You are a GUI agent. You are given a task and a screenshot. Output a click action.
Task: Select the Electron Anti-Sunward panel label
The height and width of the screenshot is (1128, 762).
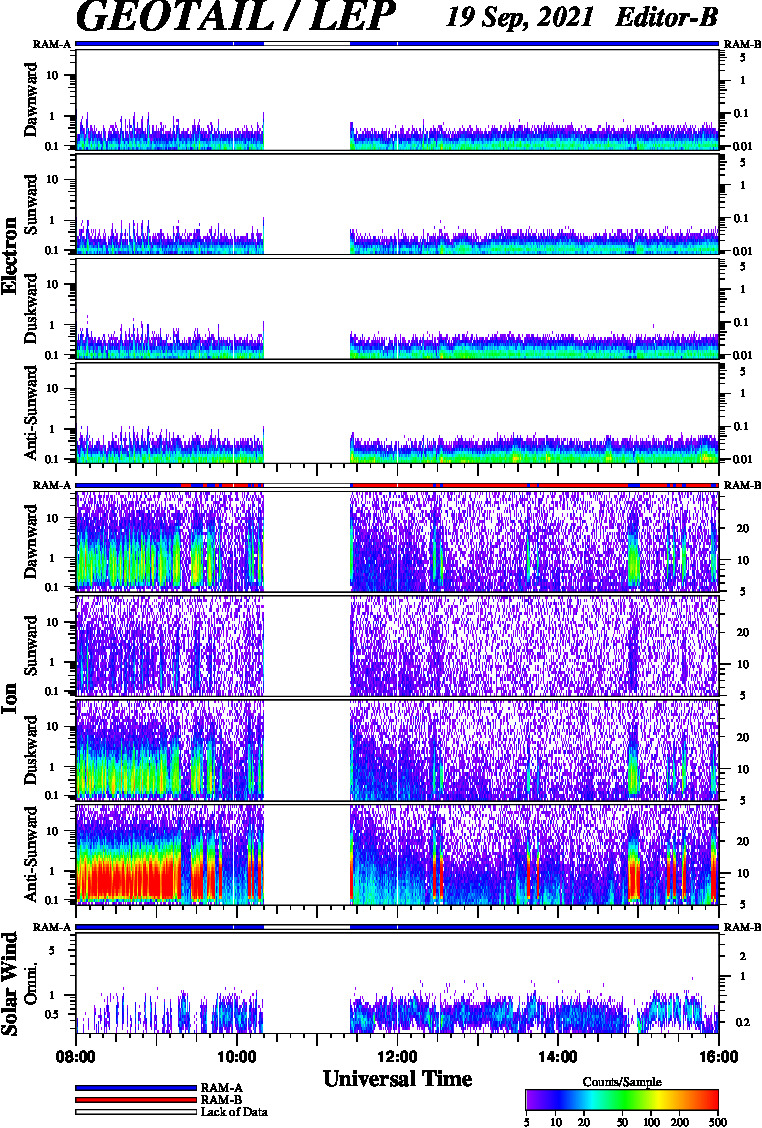(x=32, y=412)
